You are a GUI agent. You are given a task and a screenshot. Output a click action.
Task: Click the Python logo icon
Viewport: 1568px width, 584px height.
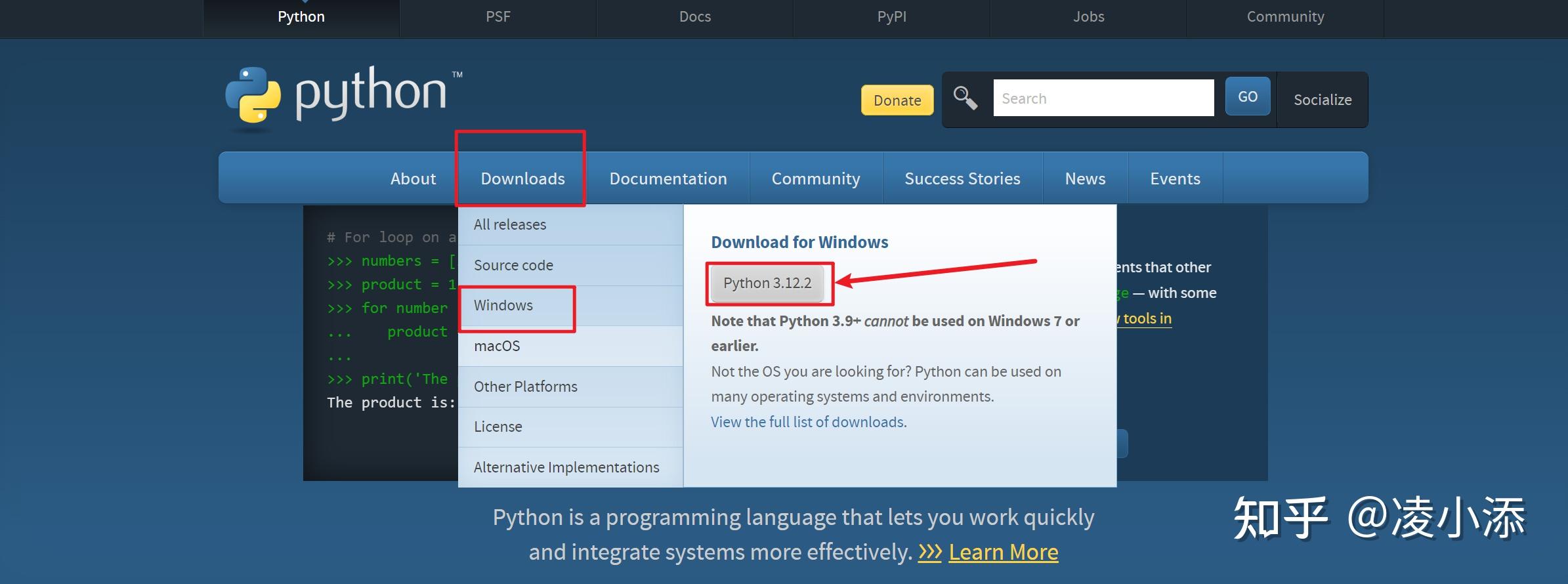click(253, 95)
